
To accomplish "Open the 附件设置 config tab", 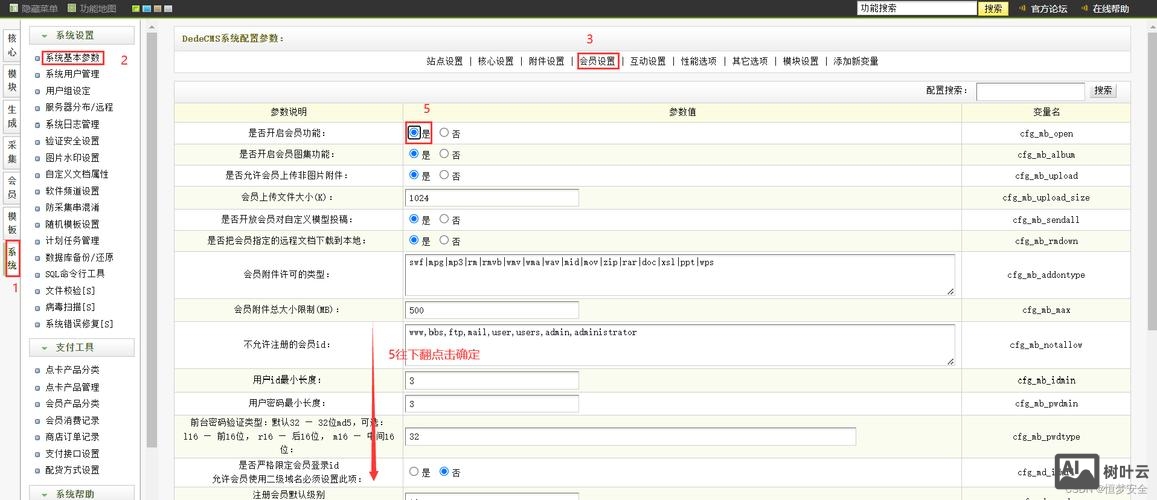I will pyautogui.click(x=546, y=61).
